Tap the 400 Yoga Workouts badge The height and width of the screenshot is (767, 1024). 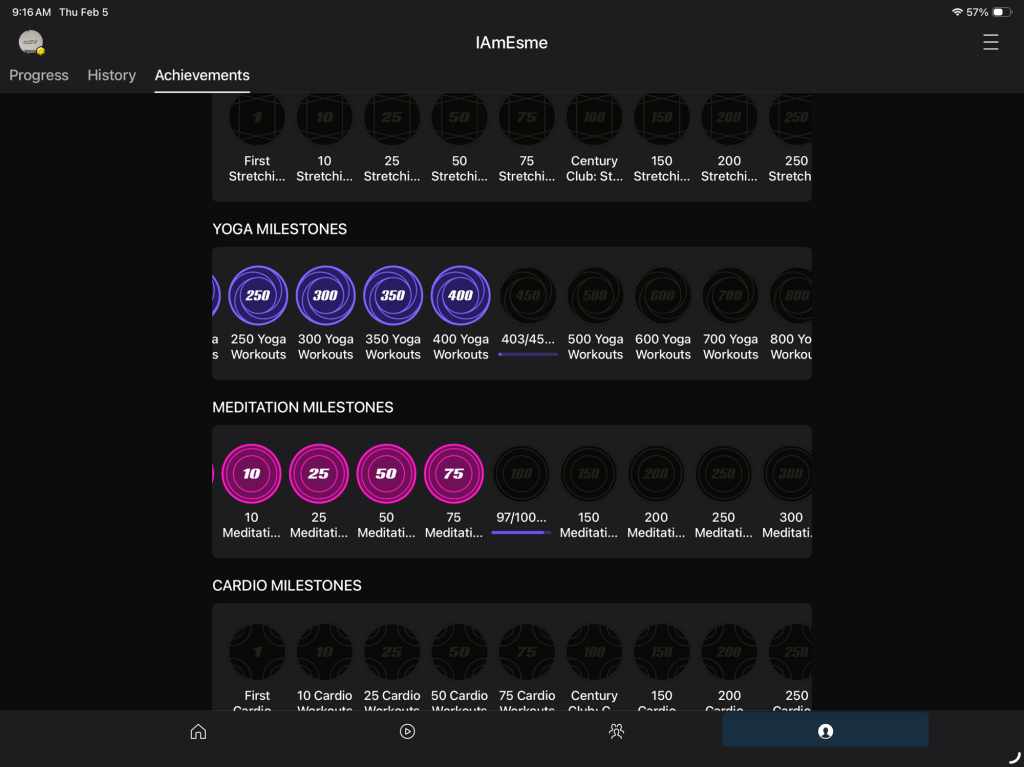(460, 296)
